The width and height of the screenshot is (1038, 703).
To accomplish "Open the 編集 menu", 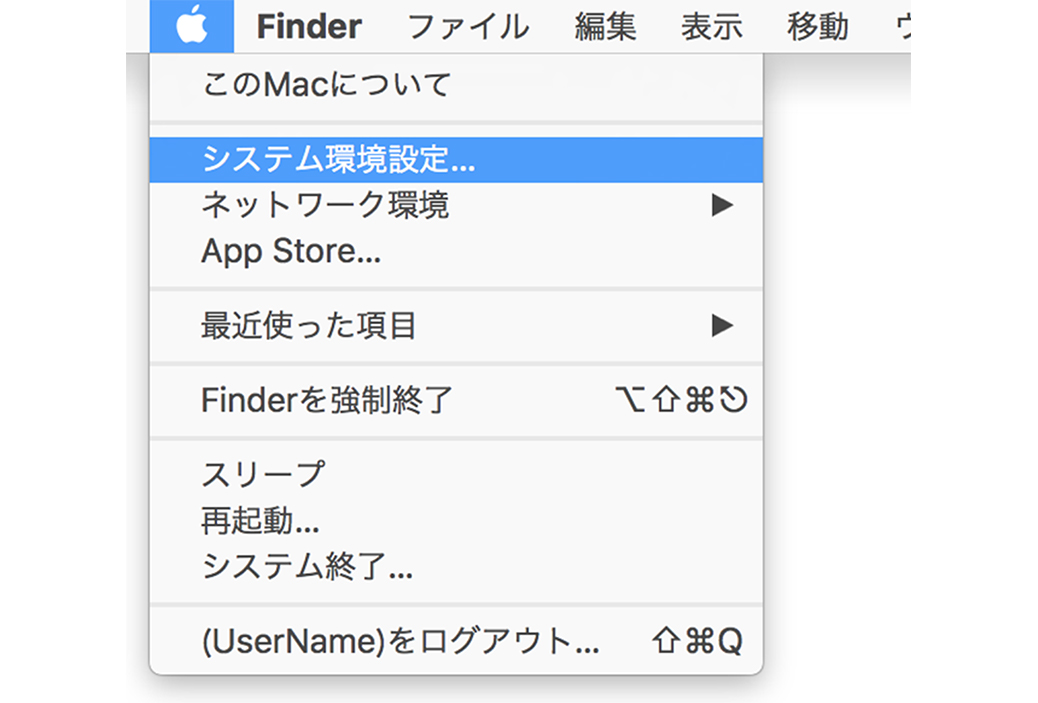I will click(605, 26).
